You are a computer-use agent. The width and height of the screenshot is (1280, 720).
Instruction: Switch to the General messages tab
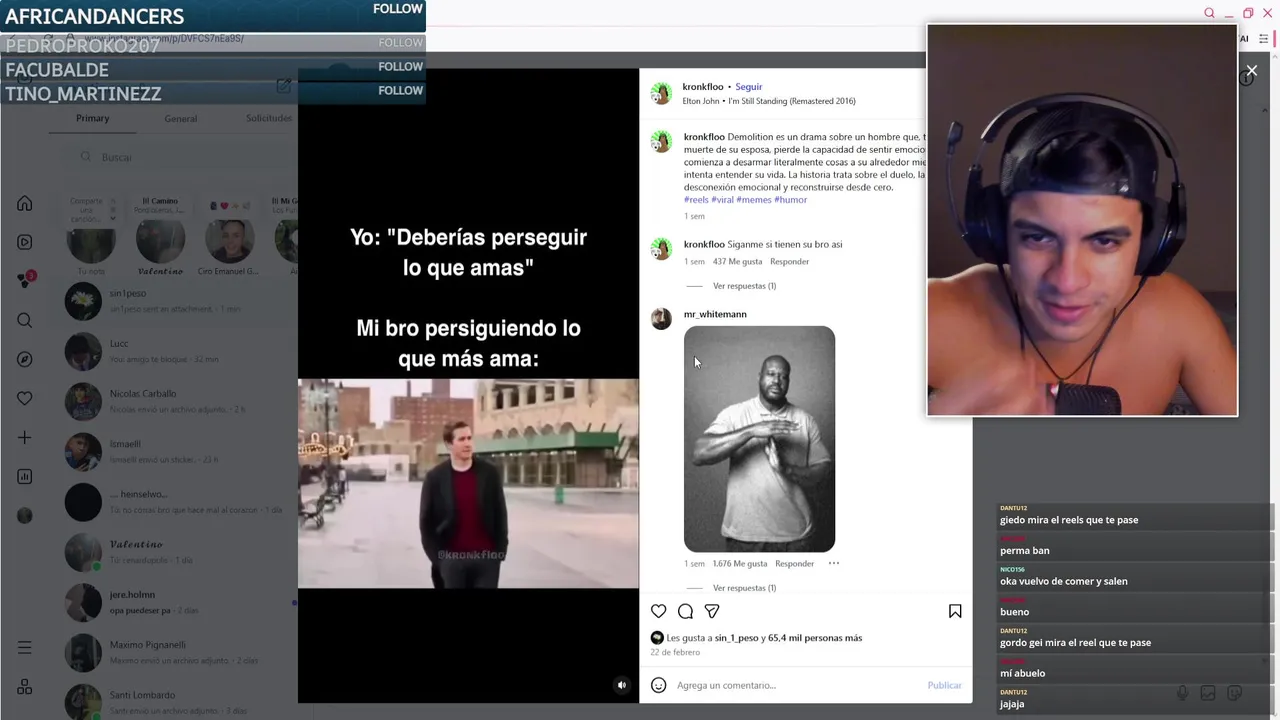(x=181, y=118)
